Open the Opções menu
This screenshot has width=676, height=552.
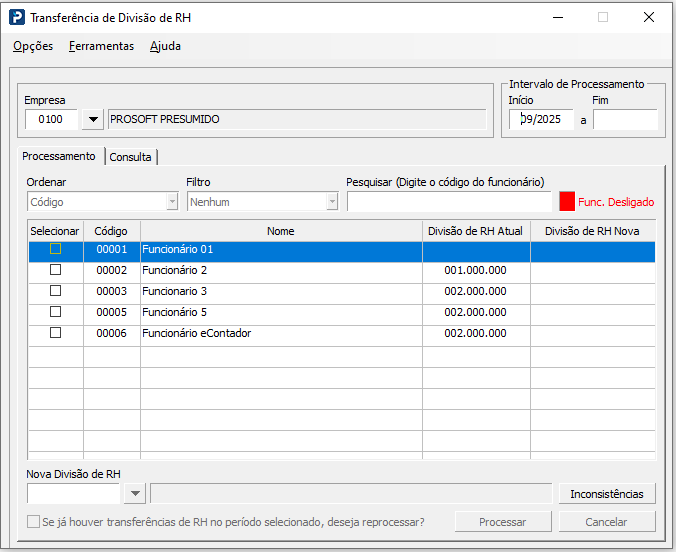(x=33, y=46)
